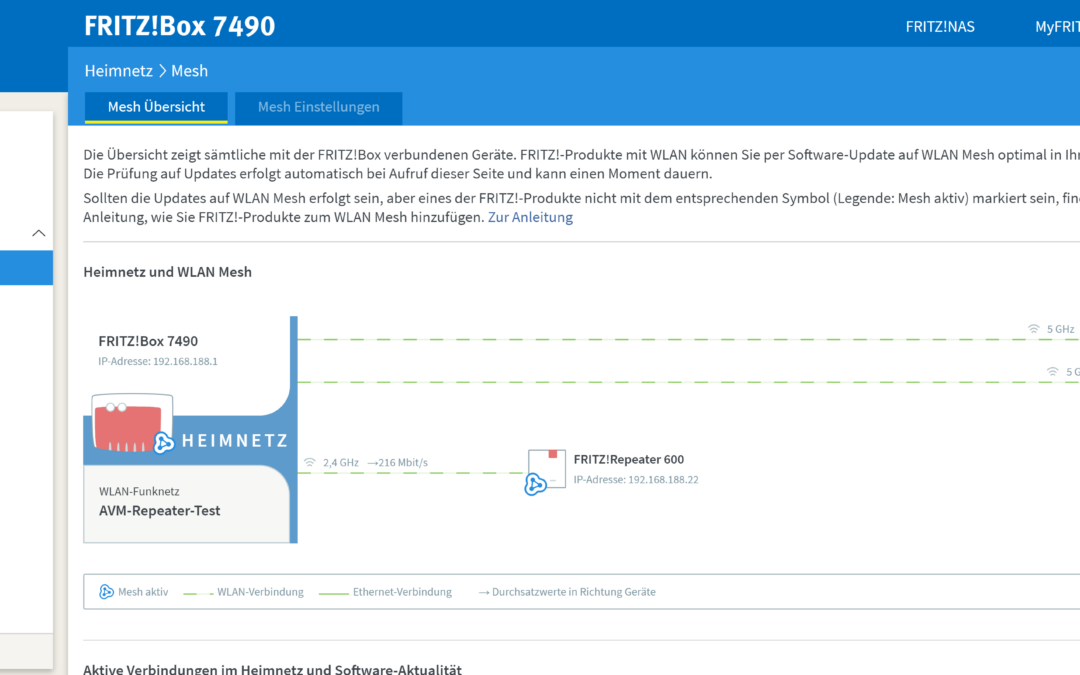This screenshot has height=675, width=1080.
Task: Click the FRITZ!Repeater 600 name label
Action: pos(629,459)
